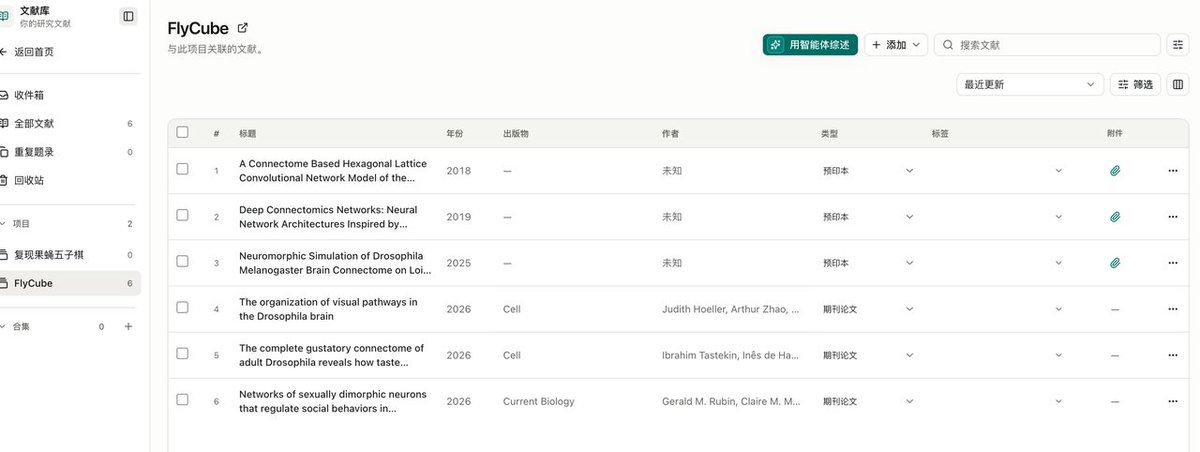Image resolution: width=1200 pixels, height=452 pixels.
Task: Click authors cell Judith Hoeller, Arthur Zhao
Action: (731, 309)
